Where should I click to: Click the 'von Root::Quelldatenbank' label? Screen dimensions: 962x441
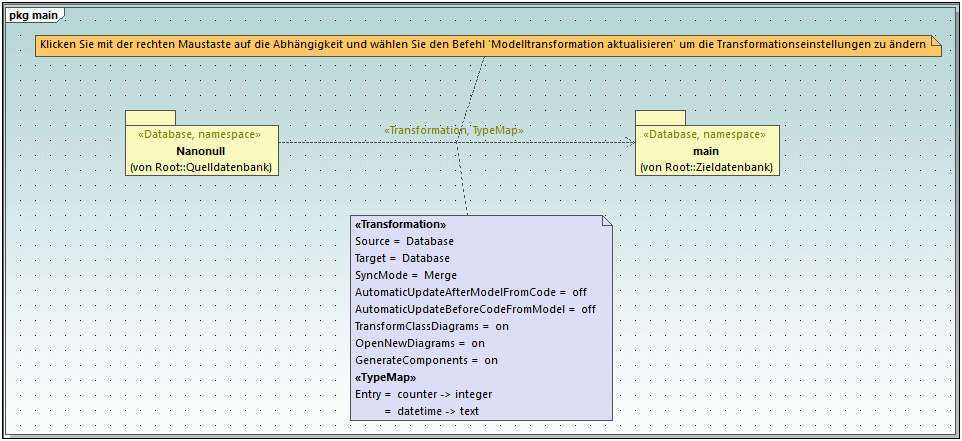click(200, 167)
